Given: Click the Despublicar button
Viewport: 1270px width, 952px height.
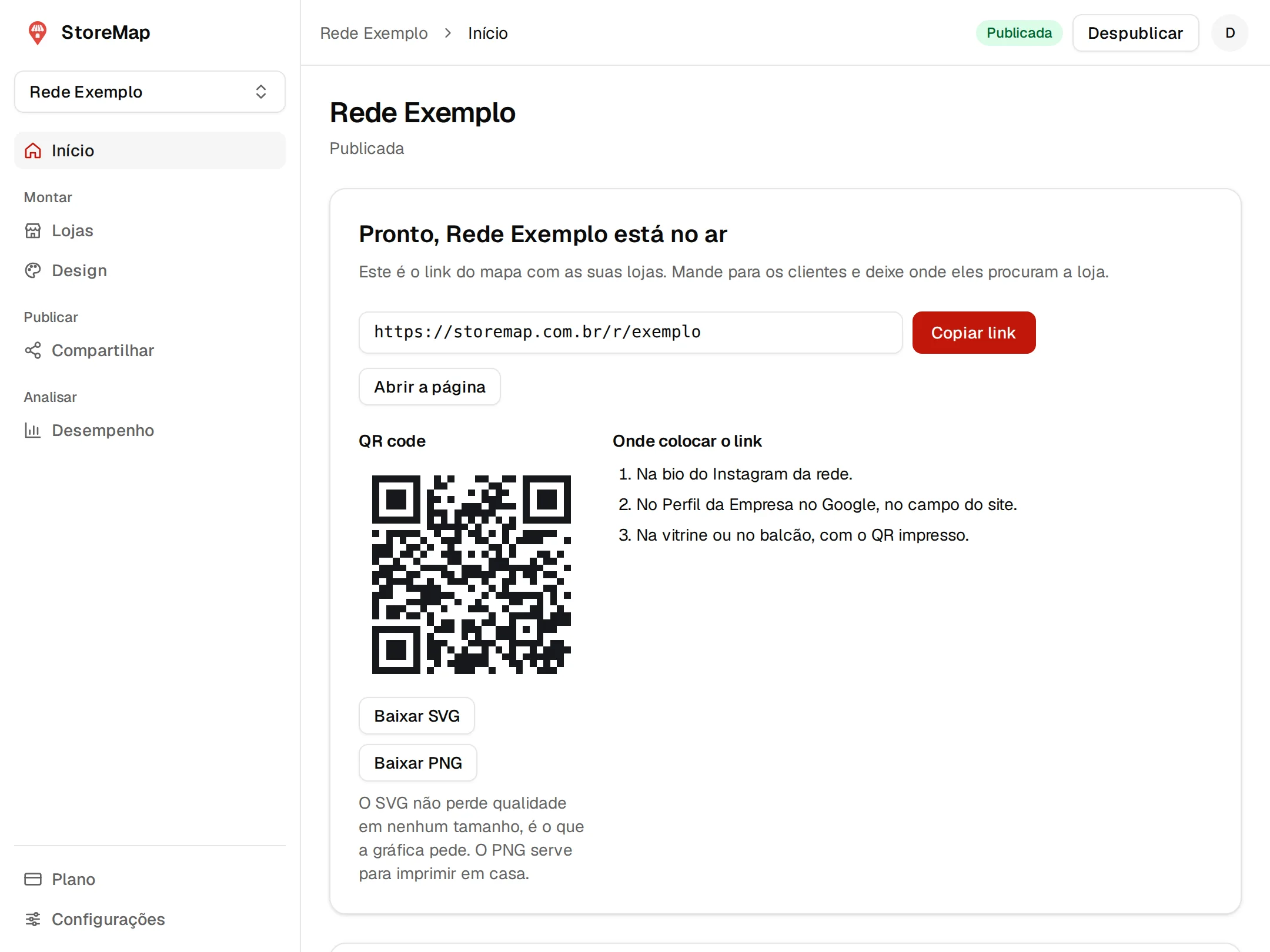Looking at the screenshot, I should 1135,33.
